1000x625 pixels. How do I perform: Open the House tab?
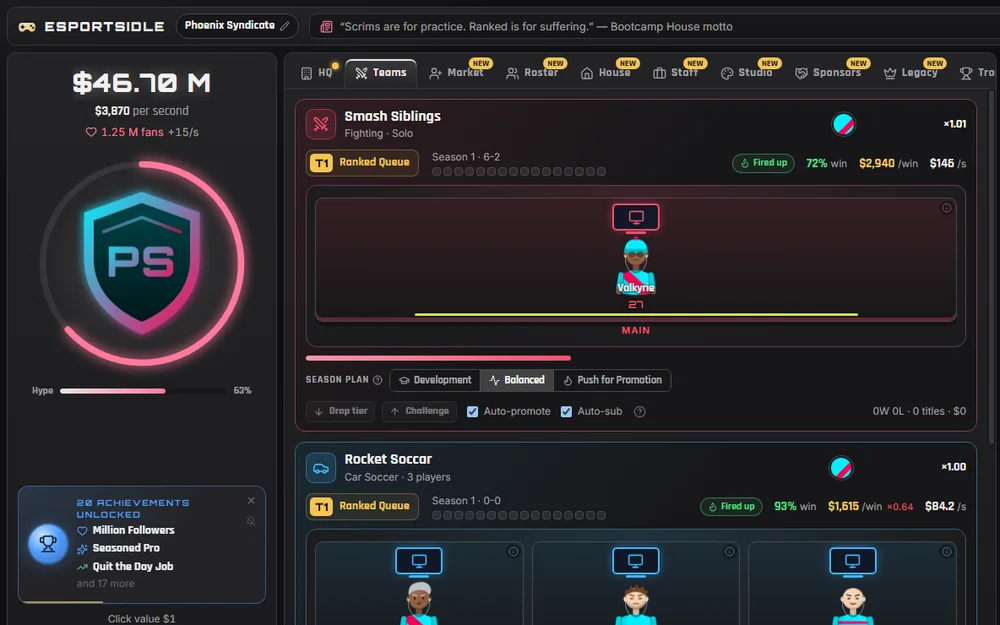pyautogui.click(x=606, y=73)
